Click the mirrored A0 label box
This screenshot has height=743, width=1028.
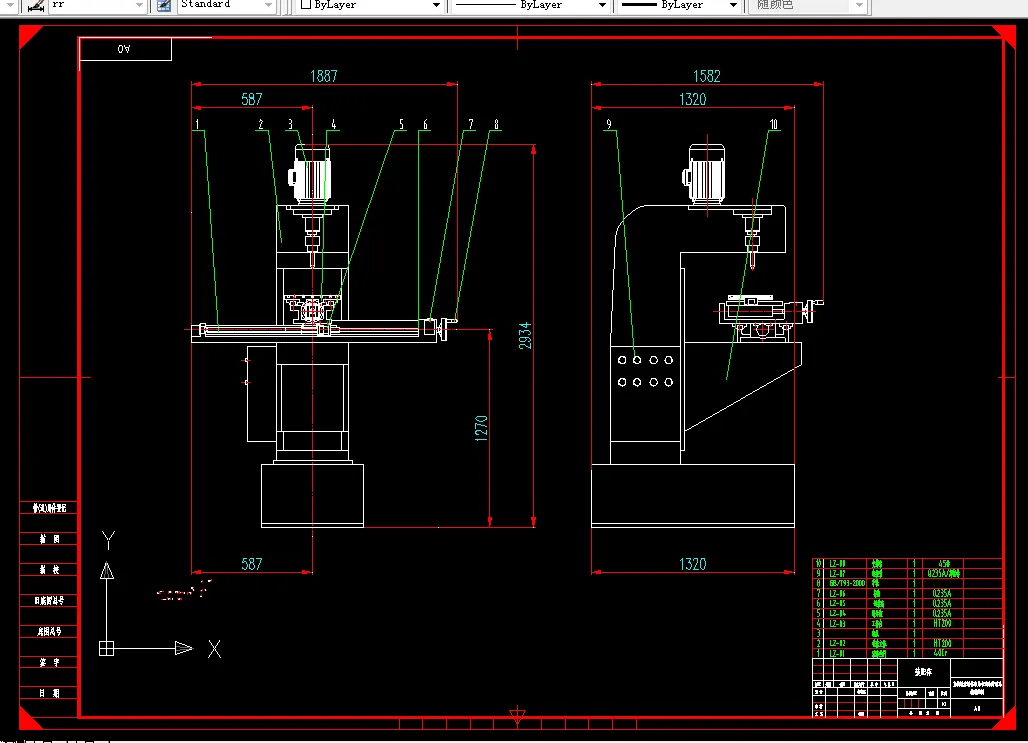[125, 49]
